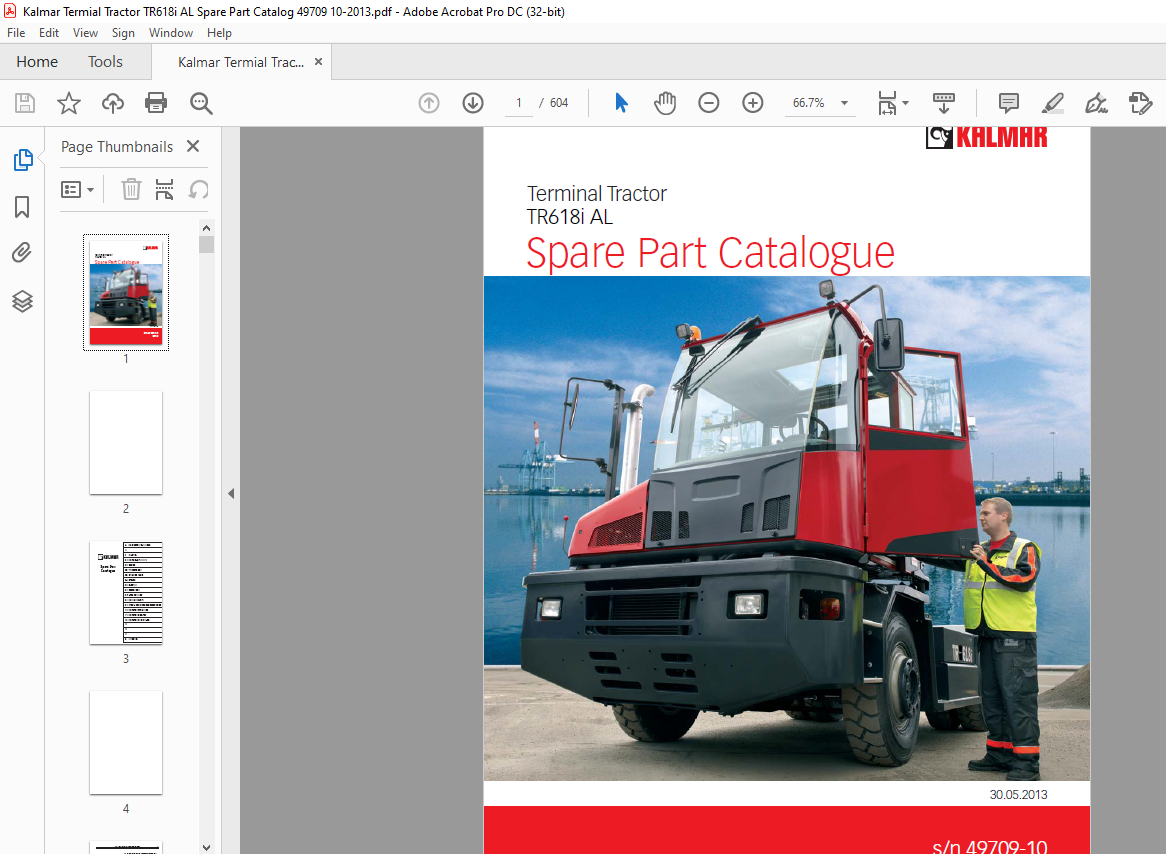Image resolution: width=1166 pixels, height=854 pixels.
Task: Select blank page 2 thumbnail
Action: 126,443
